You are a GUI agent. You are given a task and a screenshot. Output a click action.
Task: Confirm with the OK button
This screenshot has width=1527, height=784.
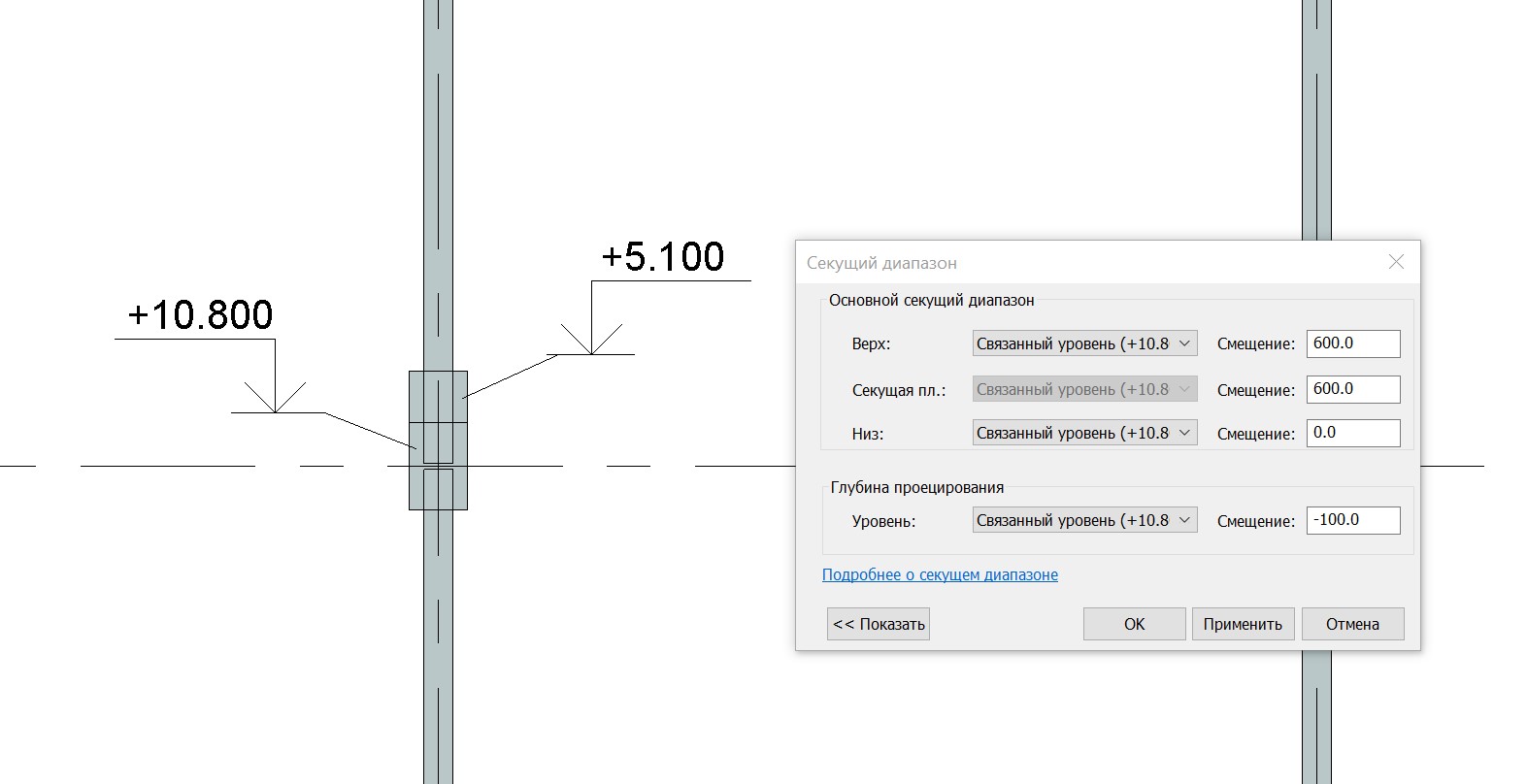(x=1134, y=624)
